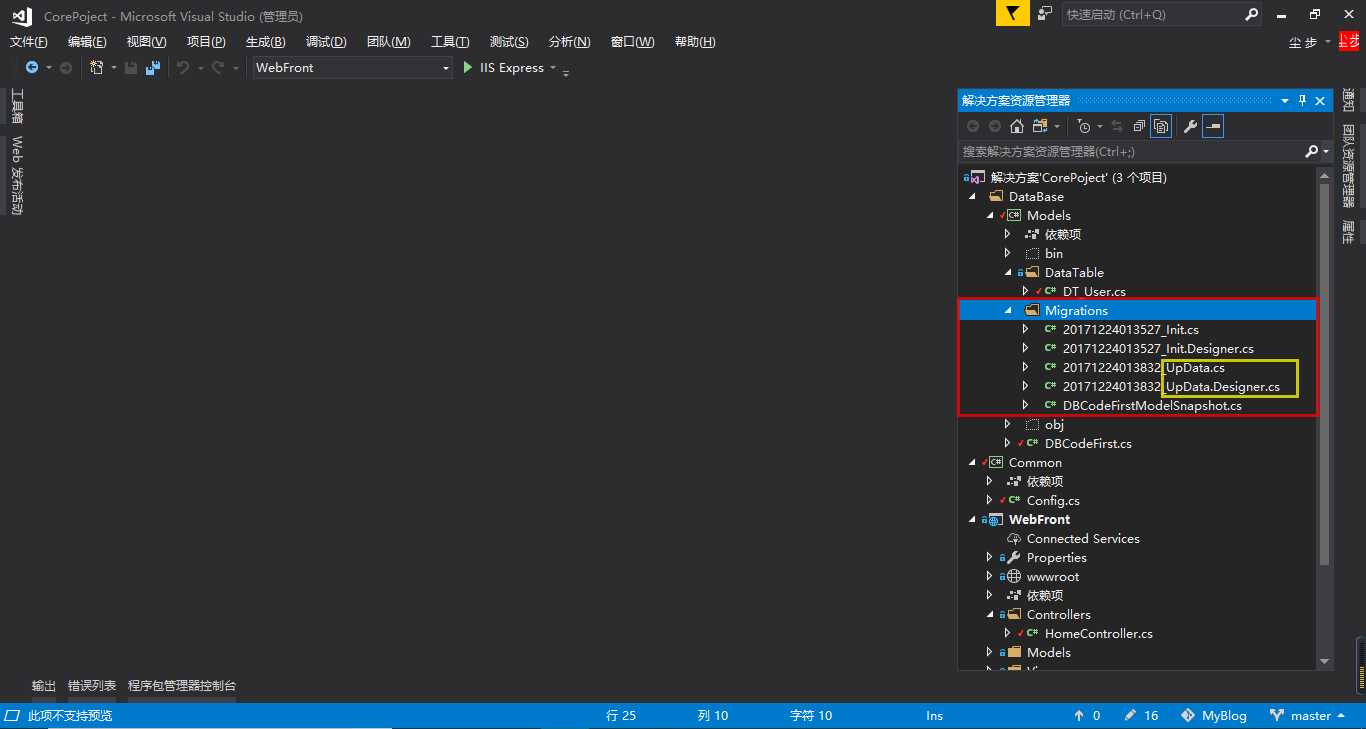The height and width of the screenshot is (729, 1366).
Task: Switch to the 错误列表 tab
Action: click(92, 687)
